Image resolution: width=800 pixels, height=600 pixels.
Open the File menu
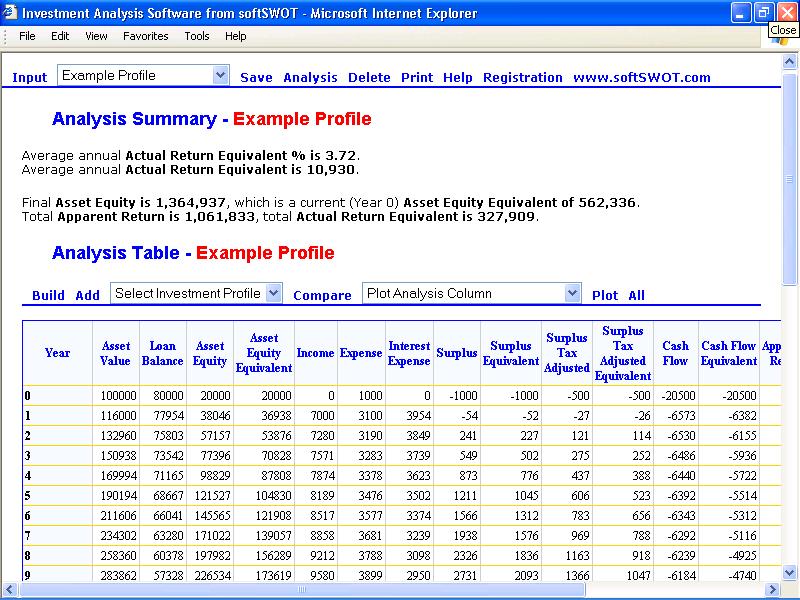tap(26, 36)
